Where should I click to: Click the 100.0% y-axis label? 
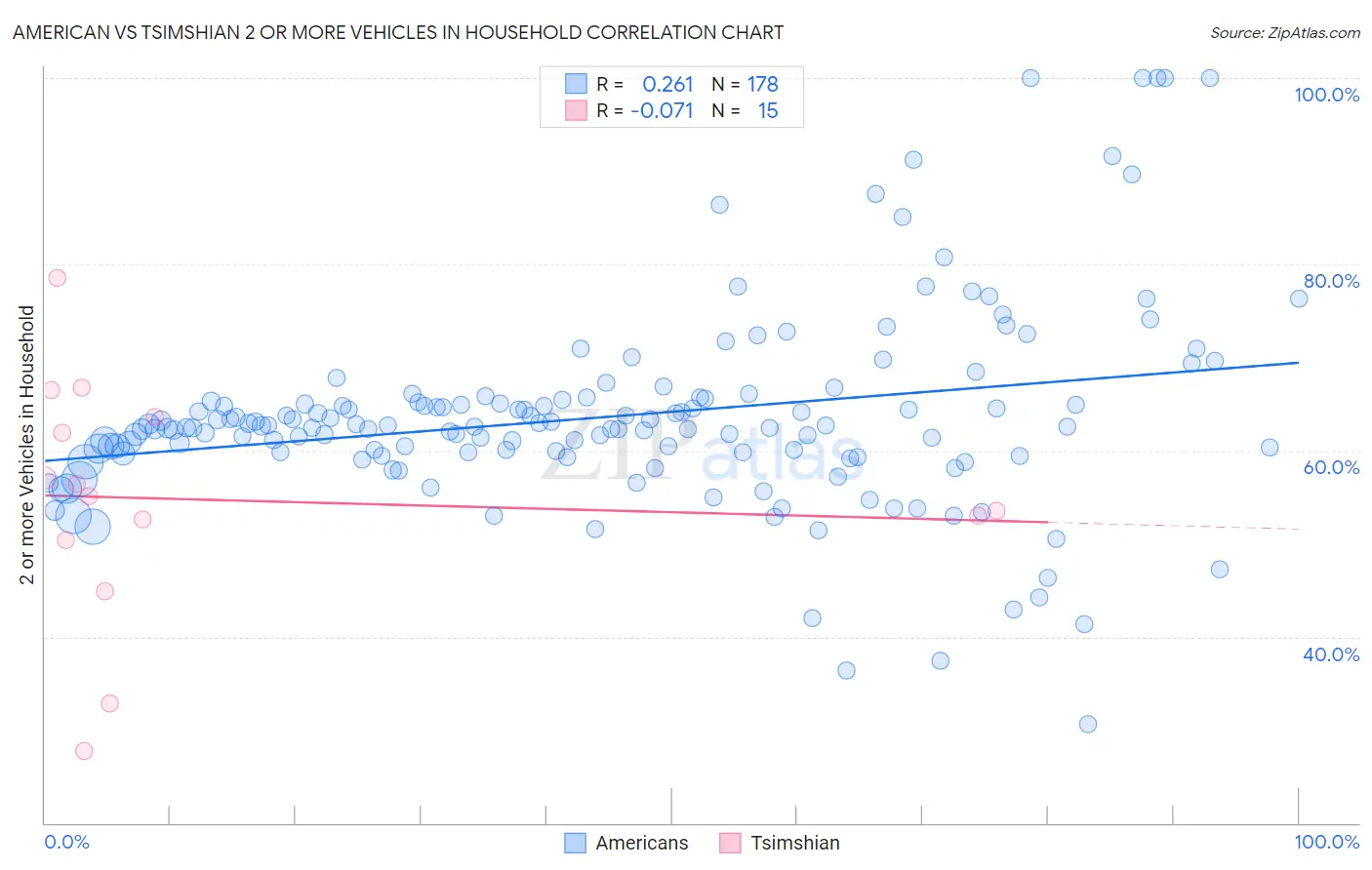click(x=1326, y=95)
